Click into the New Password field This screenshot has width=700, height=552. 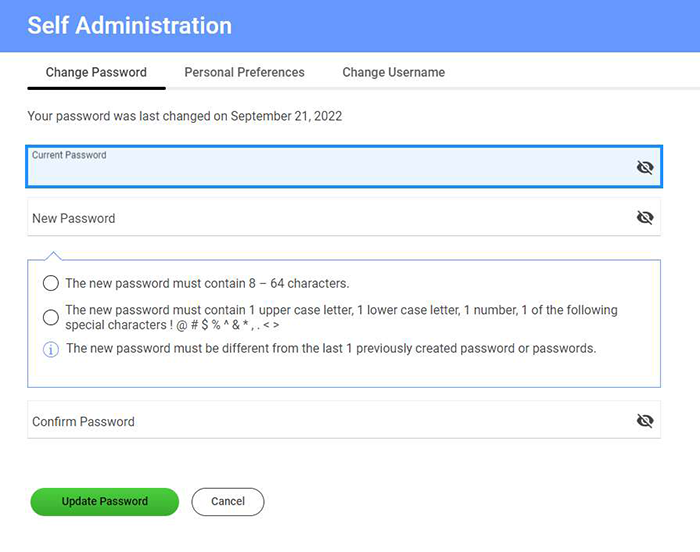(344, 217)
